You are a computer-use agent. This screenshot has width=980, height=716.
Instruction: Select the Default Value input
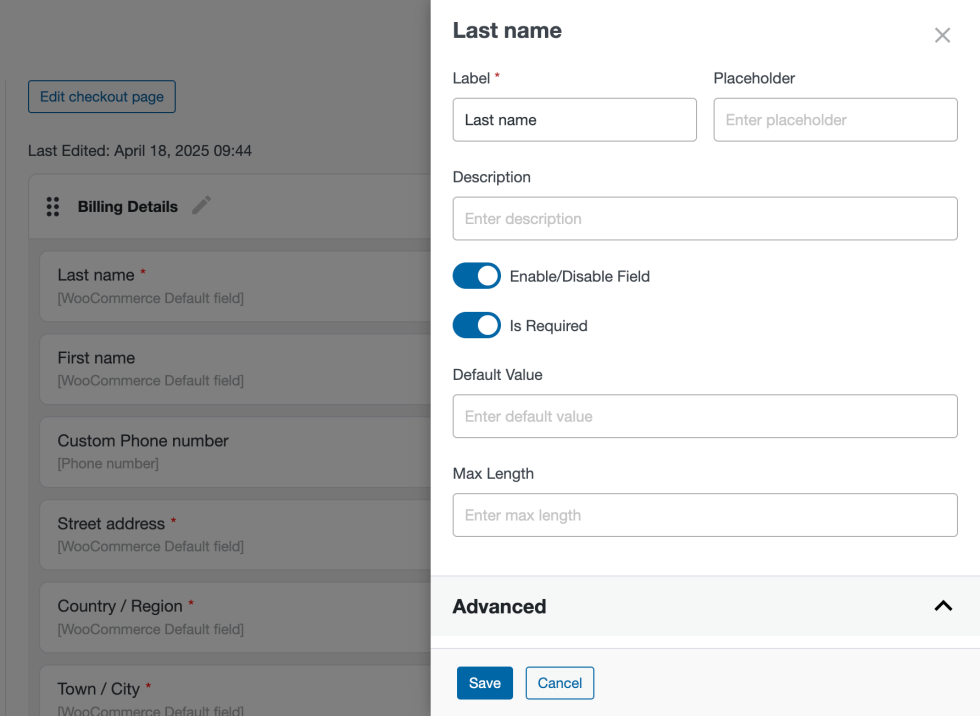point(705,416)
